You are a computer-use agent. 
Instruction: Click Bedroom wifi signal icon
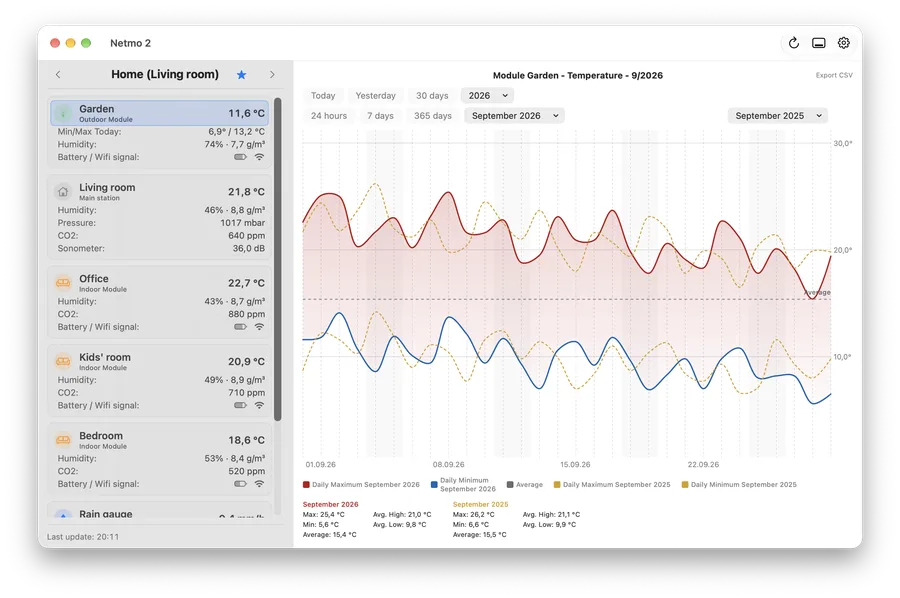point(259,484)
